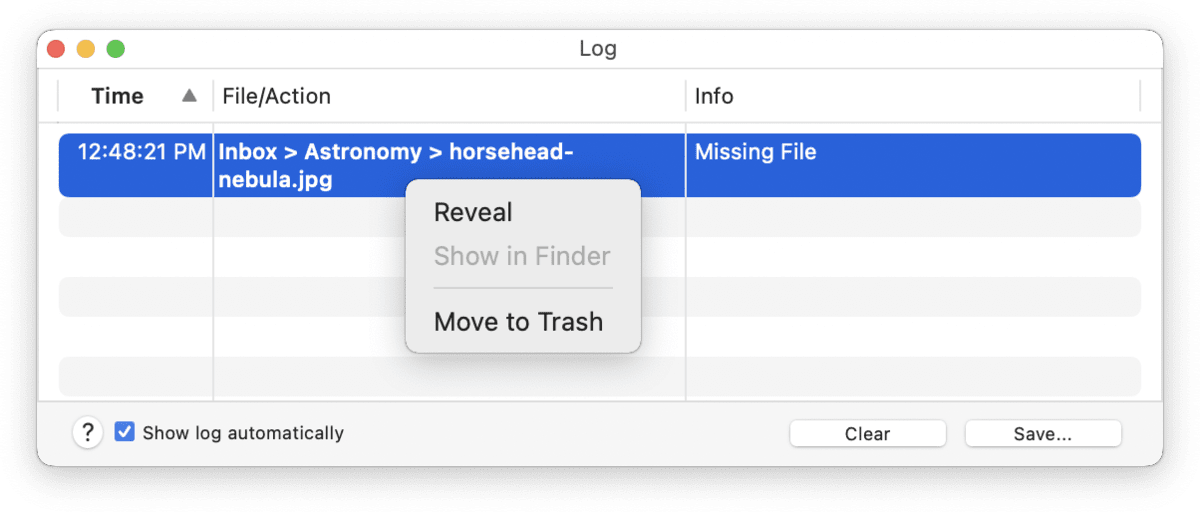Select Show in Finder menu entry
The image size is (1200, 512).
point(522,256)
